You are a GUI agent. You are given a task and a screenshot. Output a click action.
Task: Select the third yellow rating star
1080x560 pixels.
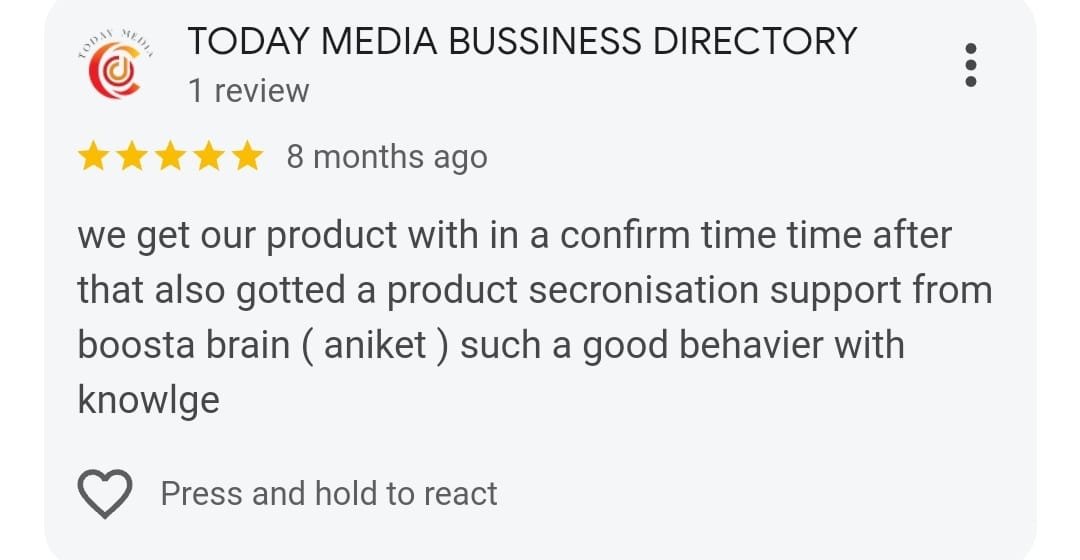170,156
